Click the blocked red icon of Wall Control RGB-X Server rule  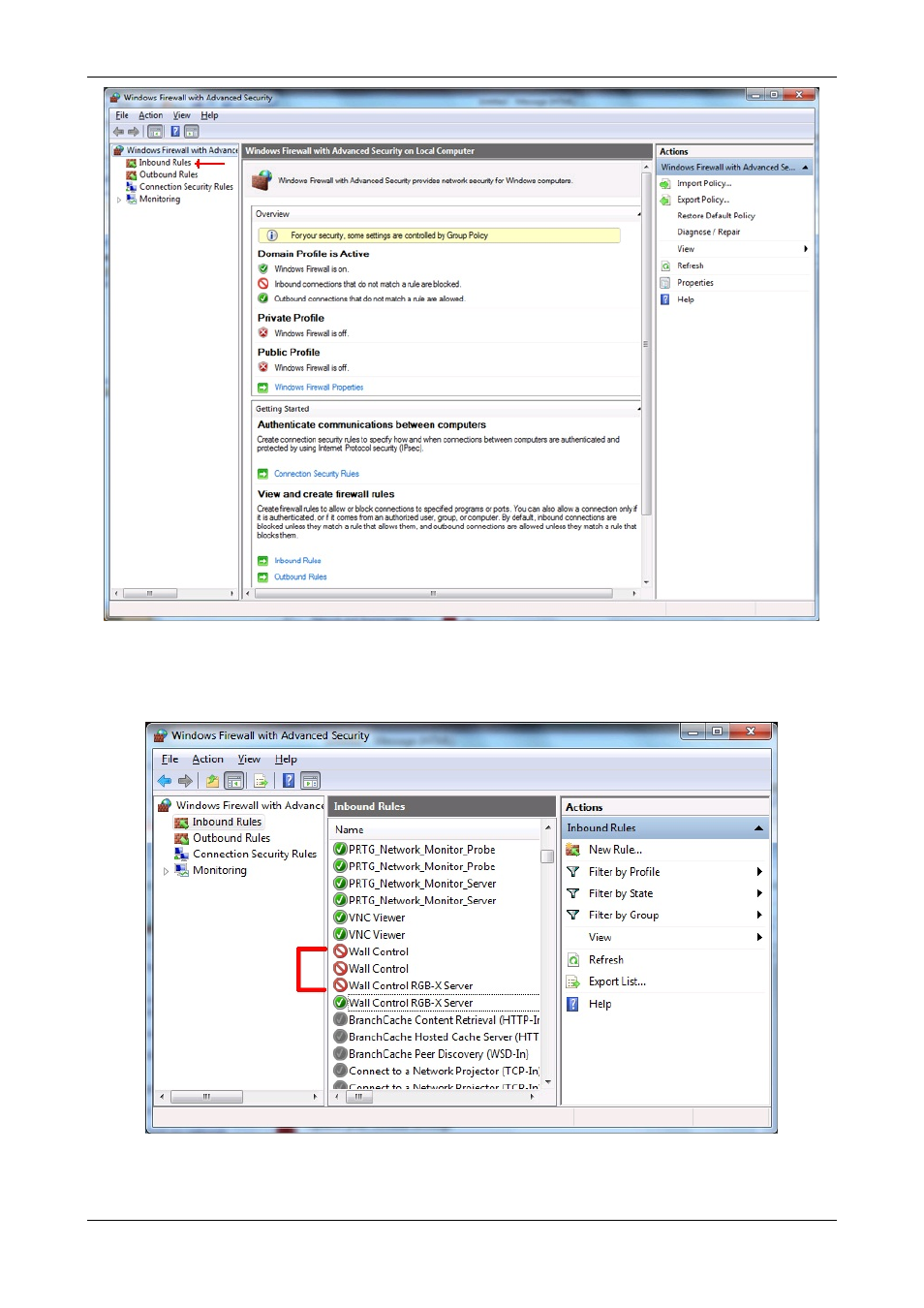point(340,985)
